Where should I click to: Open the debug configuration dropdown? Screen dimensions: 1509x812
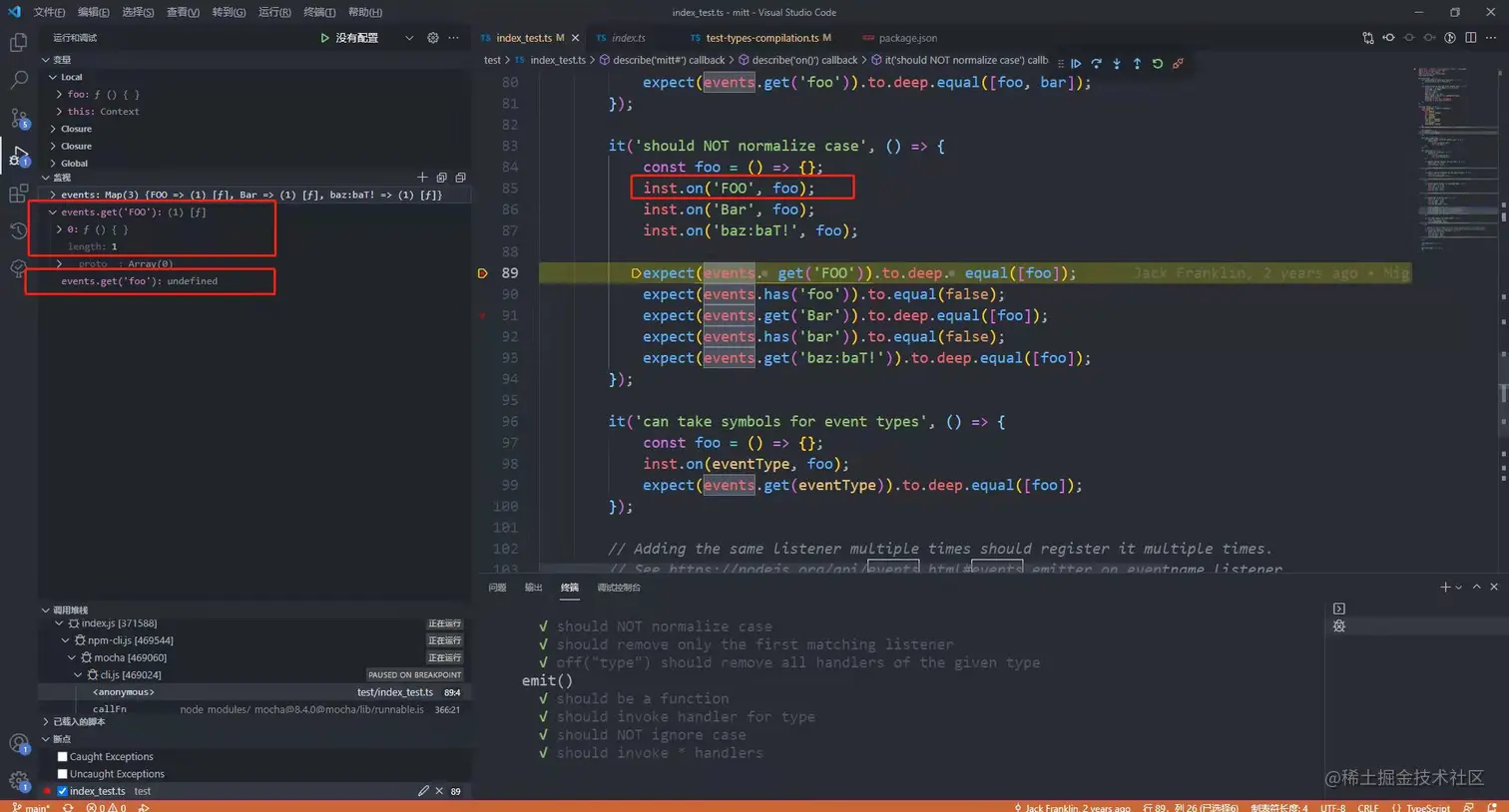[x=409, y=38]
